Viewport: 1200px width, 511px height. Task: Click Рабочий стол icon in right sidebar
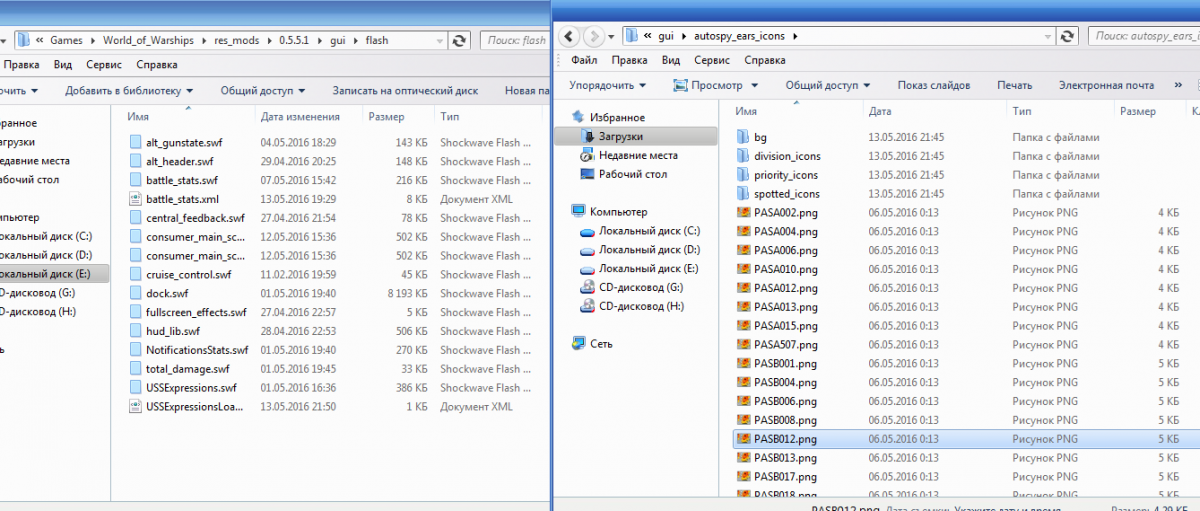[x=588, y=174]
